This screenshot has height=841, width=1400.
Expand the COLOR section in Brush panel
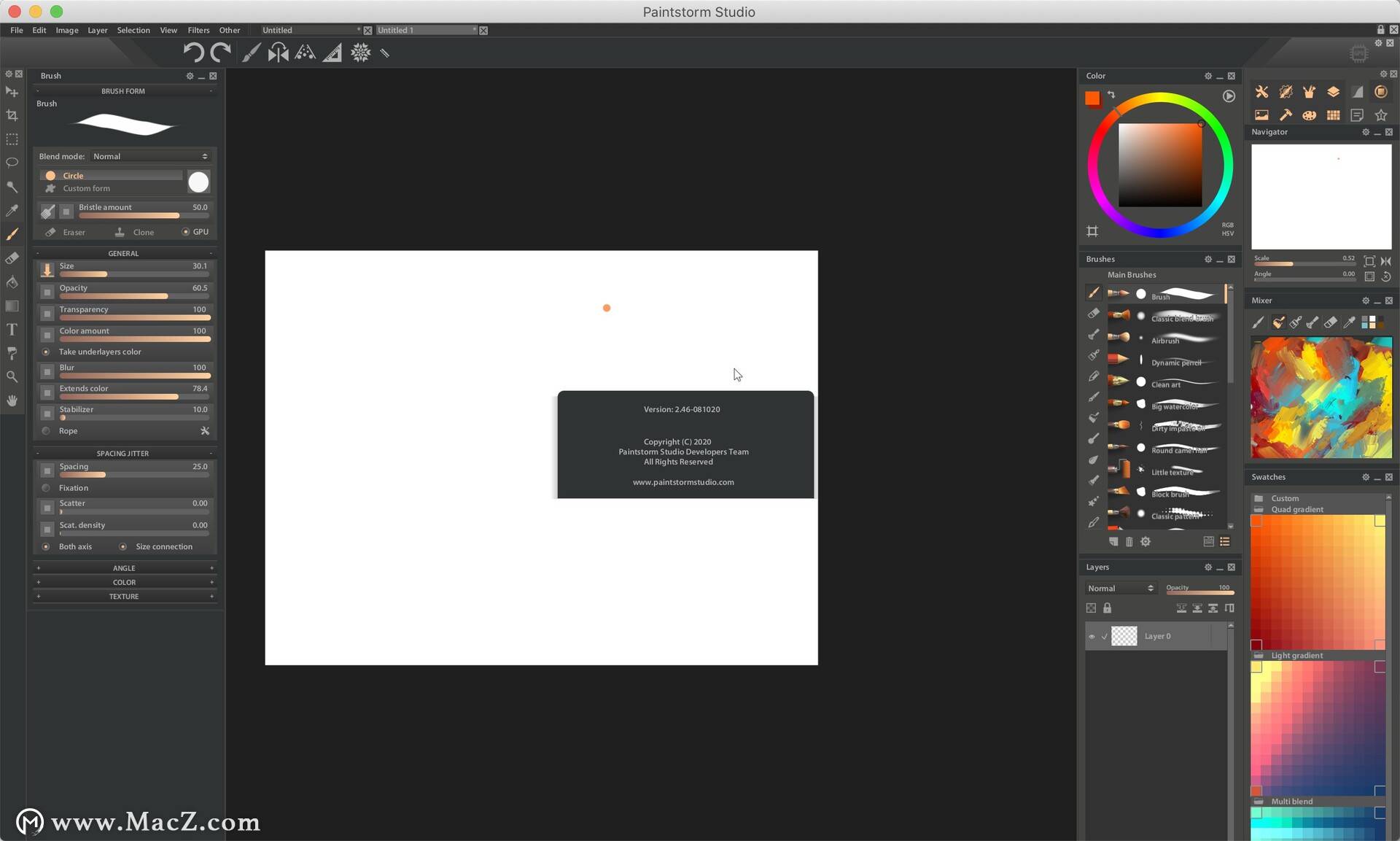click(125, 582)
